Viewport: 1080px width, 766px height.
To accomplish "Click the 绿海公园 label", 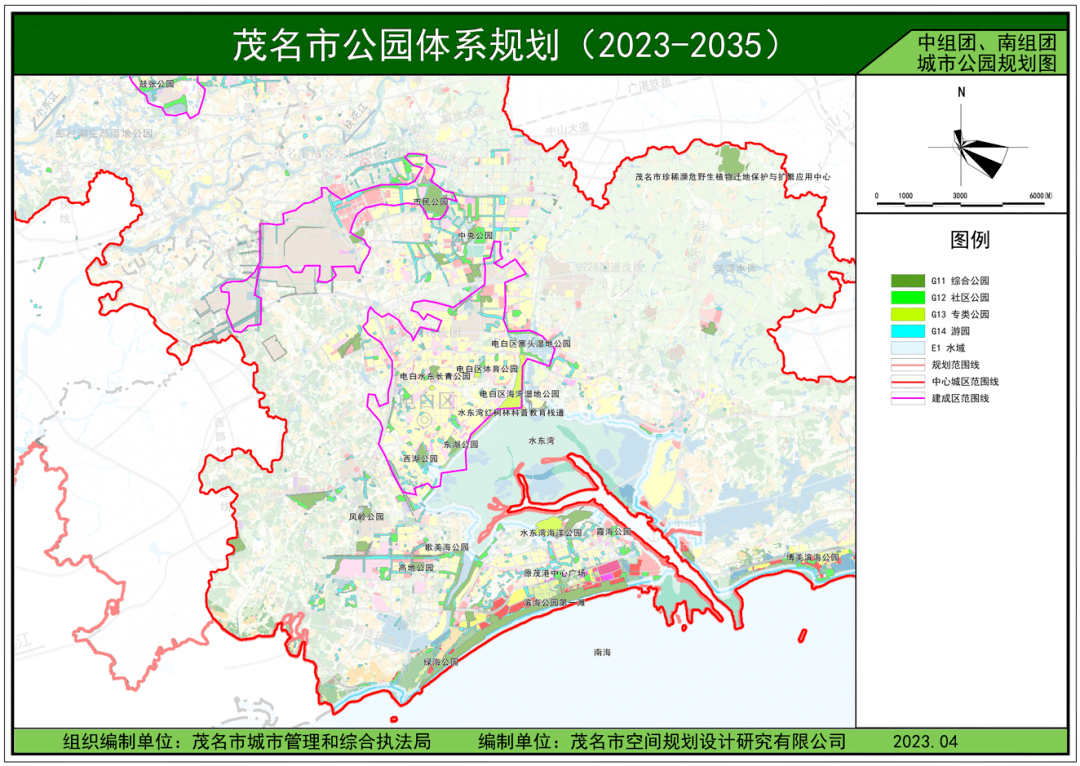I will [x=441, y=661].
